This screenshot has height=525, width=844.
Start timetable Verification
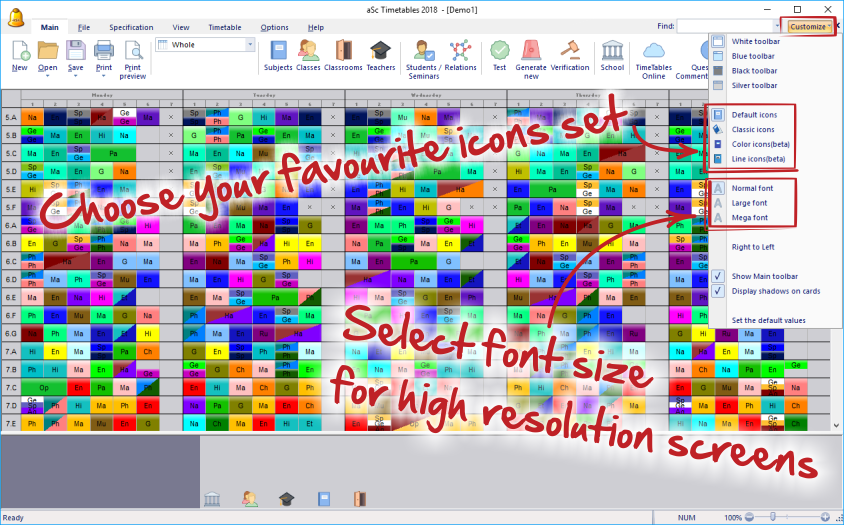coord(570,55)
